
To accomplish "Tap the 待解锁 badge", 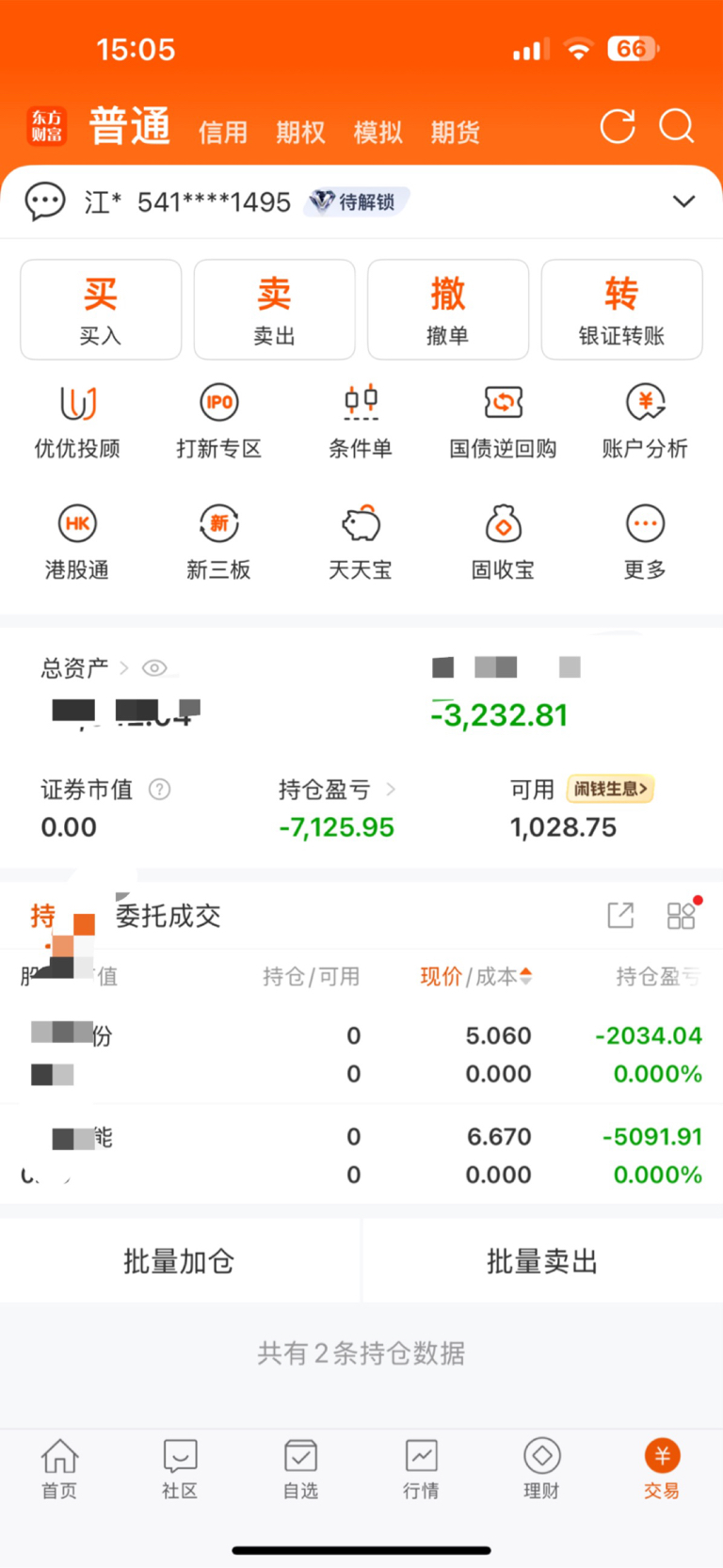I will [356, 201].
